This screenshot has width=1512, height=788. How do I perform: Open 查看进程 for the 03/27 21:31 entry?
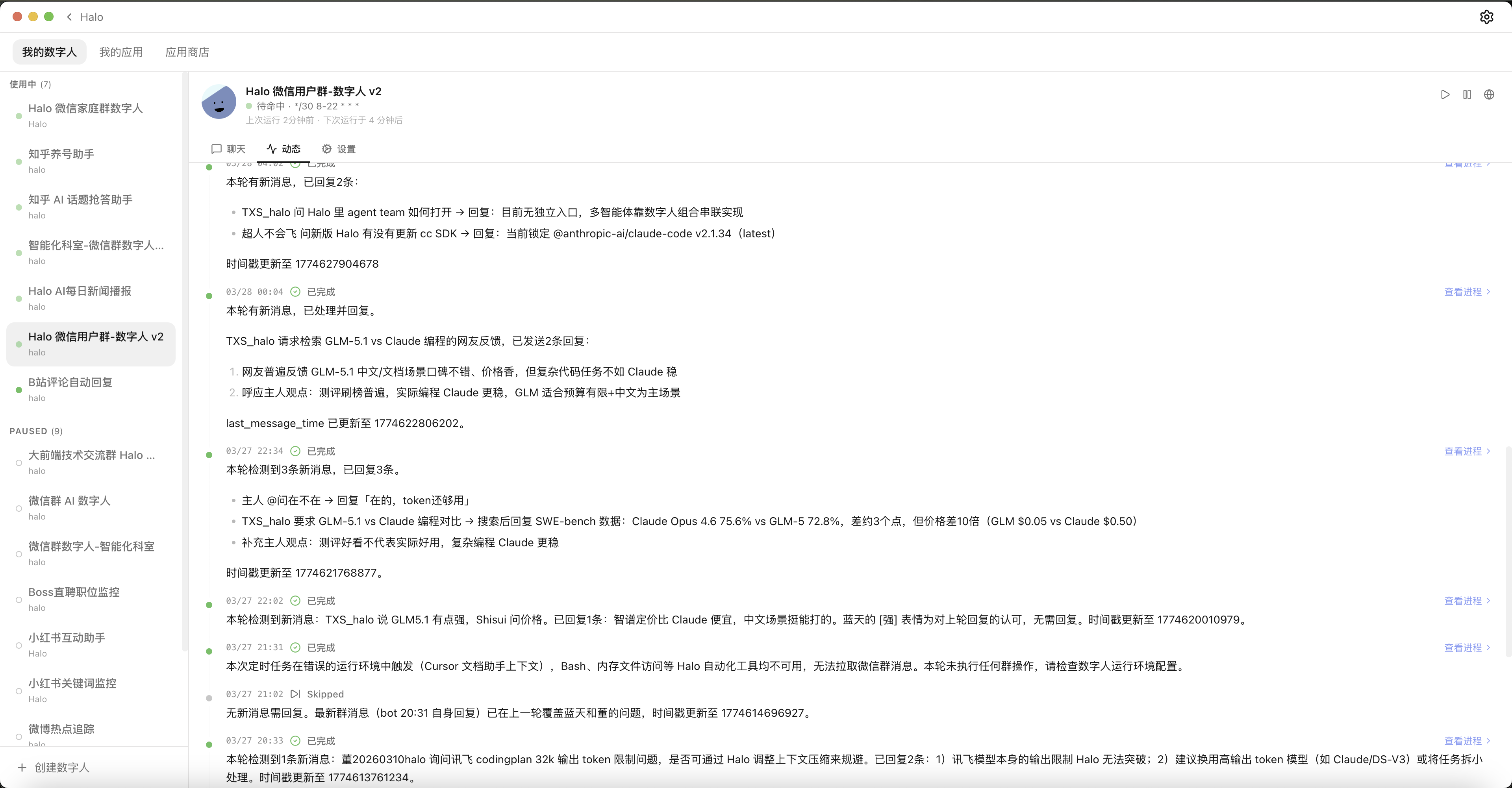click(x=1467, y=648)
